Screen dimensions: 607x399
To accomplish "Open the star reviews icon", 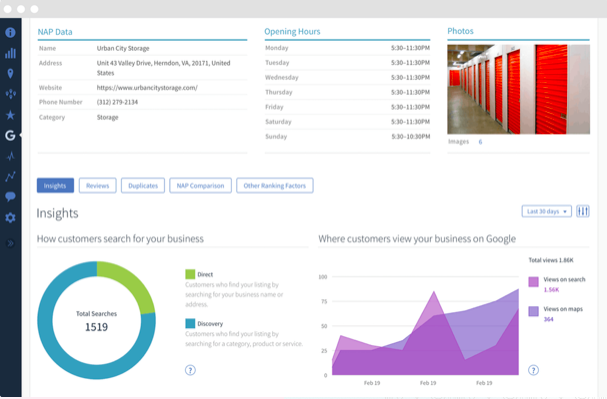I will (10, 115).
